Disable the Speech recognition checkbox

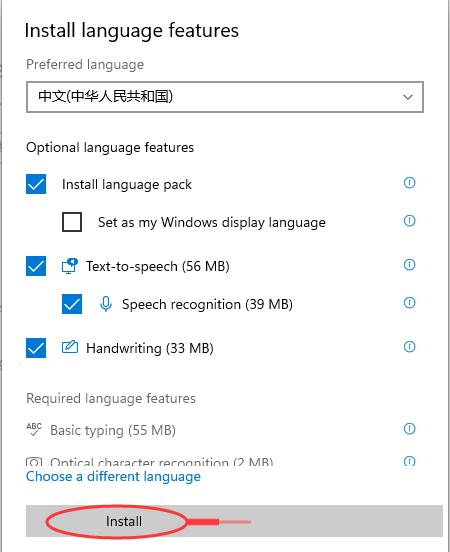(x=72, y=304)
